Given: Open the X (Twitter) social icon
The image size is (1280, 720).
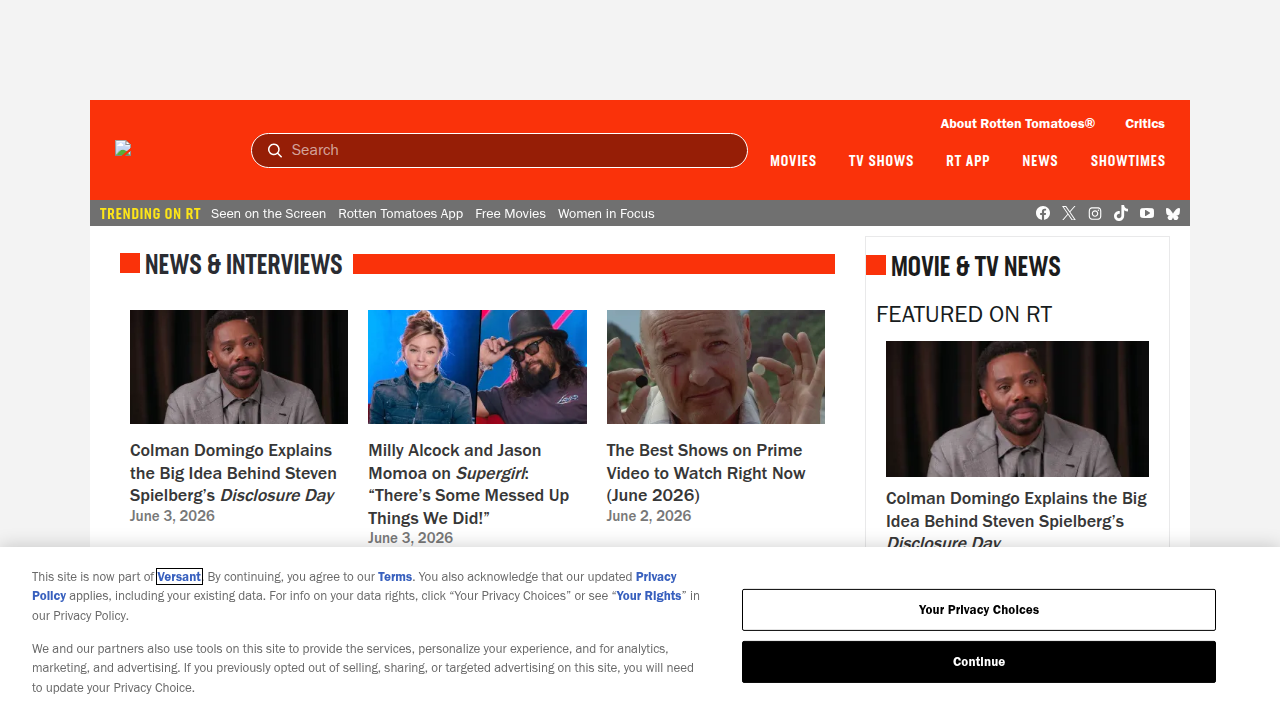Looking at the screenshot, I should (1069, 213).
